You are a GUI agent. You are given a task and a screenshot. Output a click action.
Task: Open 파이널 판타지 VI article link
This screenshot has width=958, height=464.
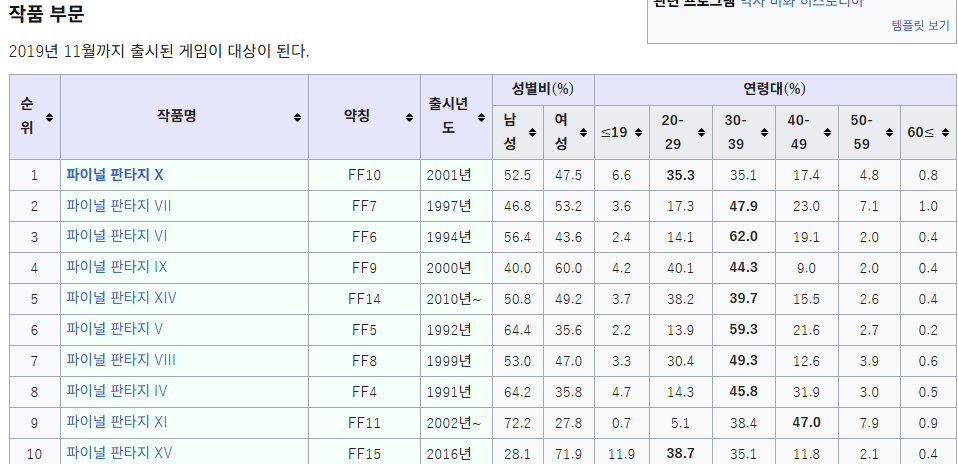click(117, 236)
